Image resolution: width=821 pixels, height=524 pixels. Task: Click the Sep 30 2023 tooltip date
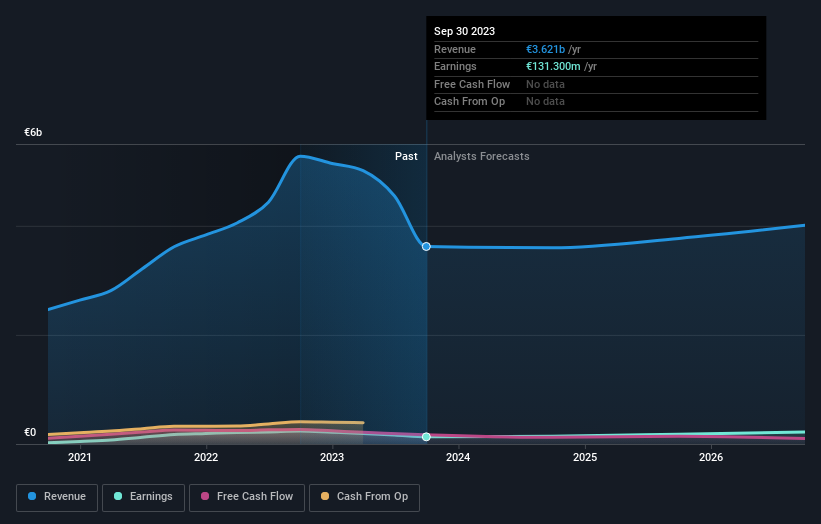pos(464,31)
